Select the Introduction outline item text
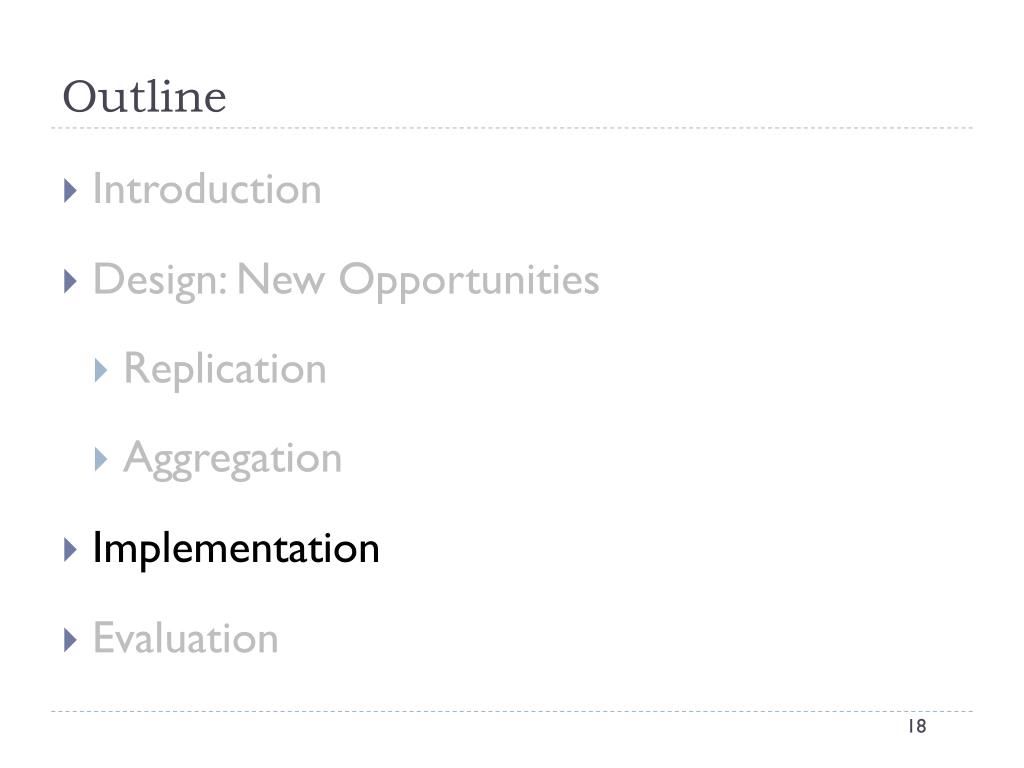 tap(207, 189)
